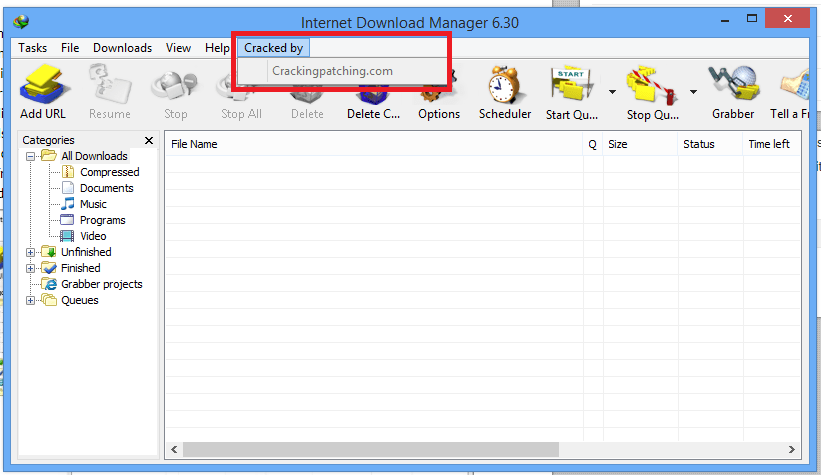The width and height of the screenshot is (824, 476).
Task: Click the Add URL toolbar icon
Action: click(x=43, y=85)
